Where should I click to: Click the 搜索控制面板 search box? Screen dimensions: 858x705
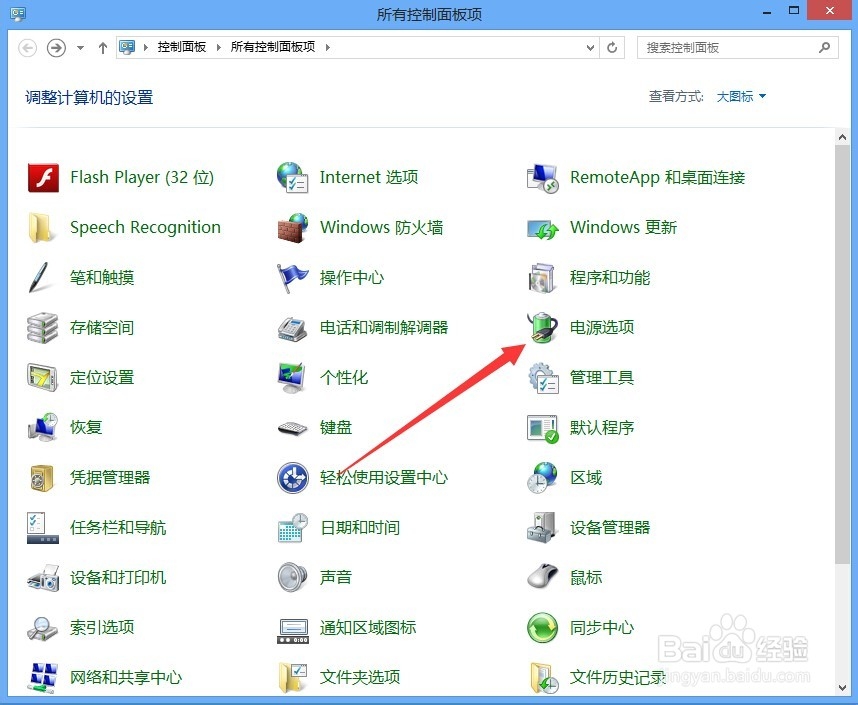pyautogui.click(x=738, y=48)
